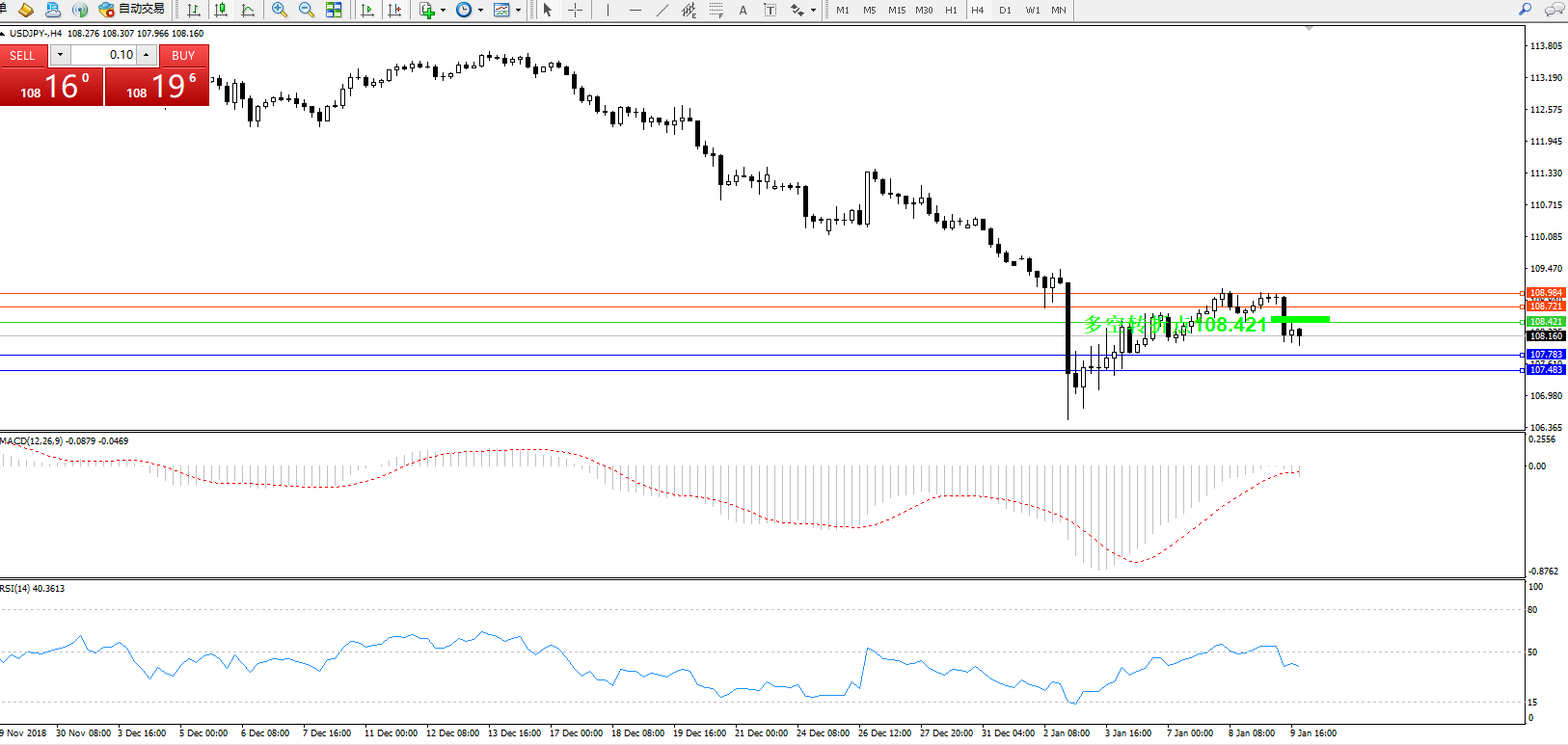Toggle the chart auto scroll icon

367,10
